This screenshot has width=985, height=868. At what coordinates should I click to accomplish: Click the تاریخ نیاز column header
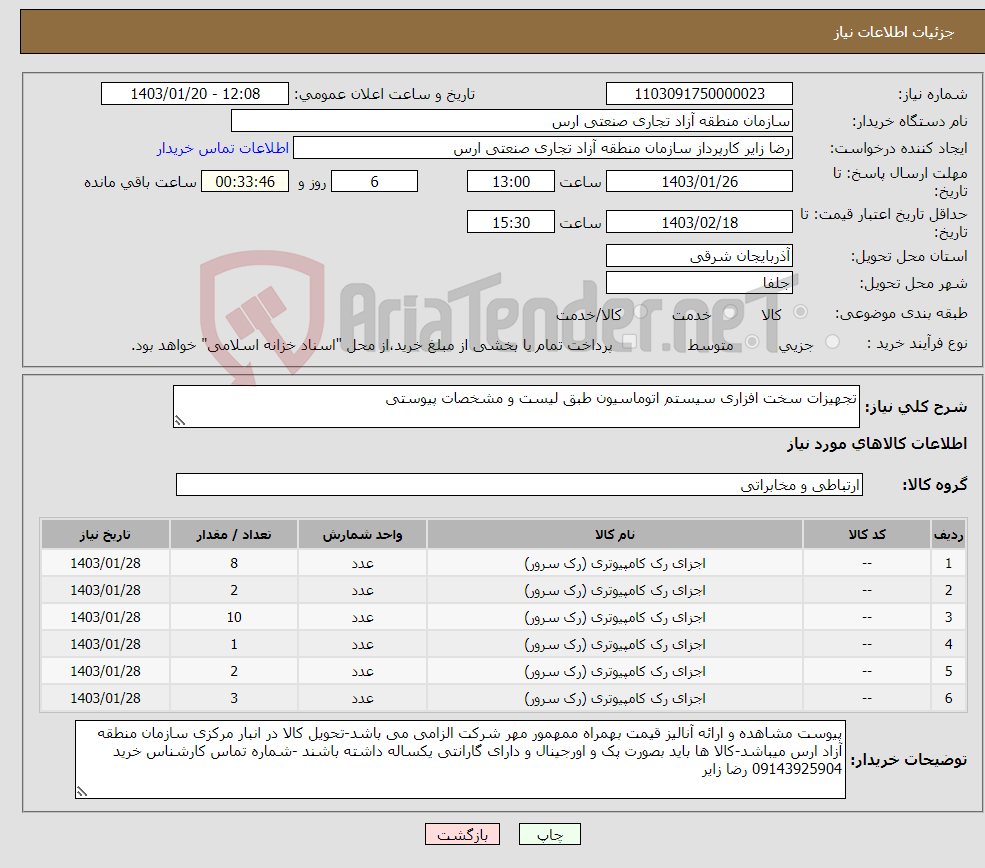coord(106,534)
